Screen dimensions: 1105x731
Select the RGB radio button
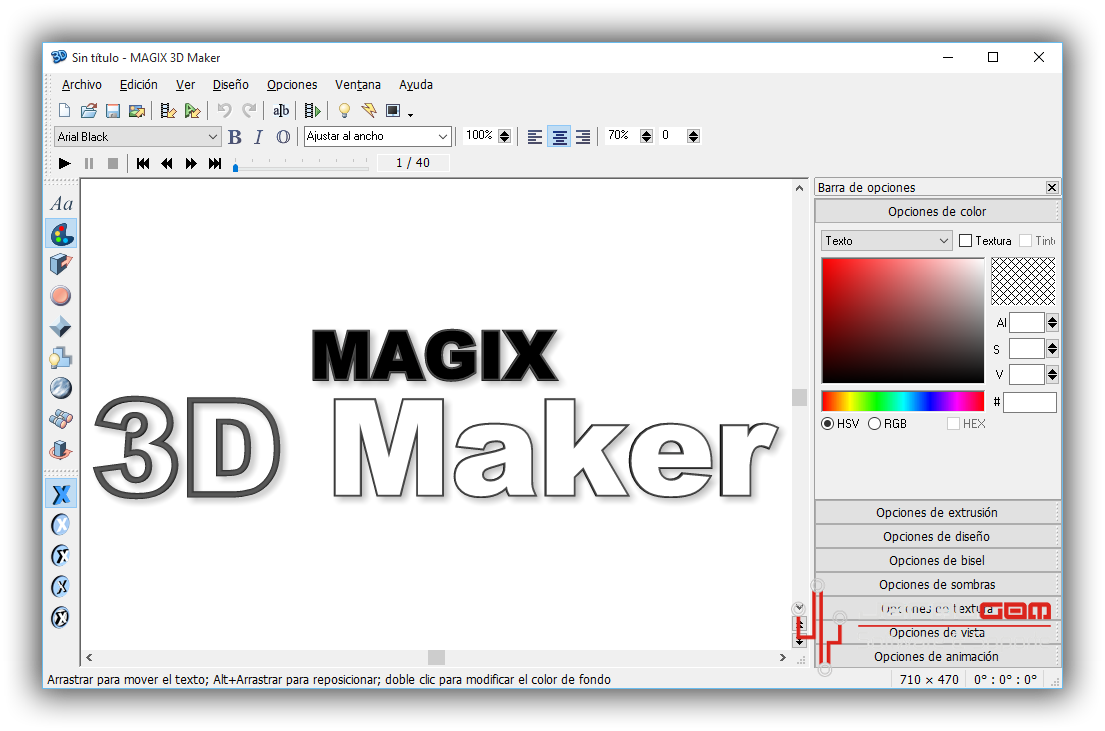(875, 424)
